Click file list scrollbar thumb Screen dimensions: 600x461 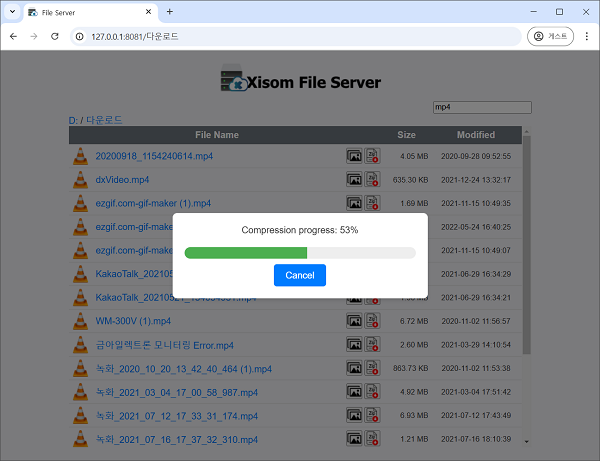[527, 245]
